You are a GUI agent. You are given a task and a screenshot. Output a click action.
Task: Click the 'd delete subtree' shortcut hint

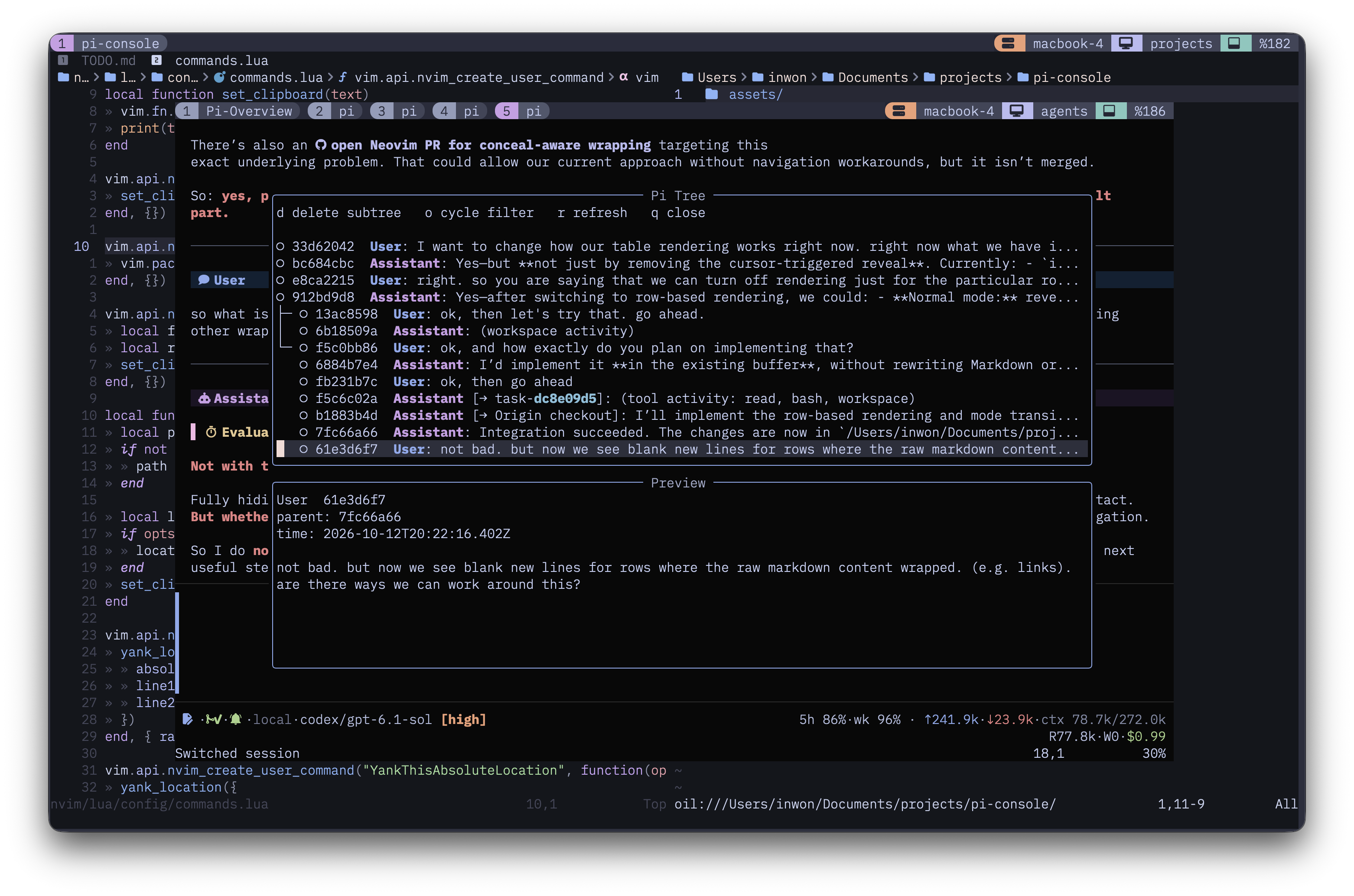339,213
